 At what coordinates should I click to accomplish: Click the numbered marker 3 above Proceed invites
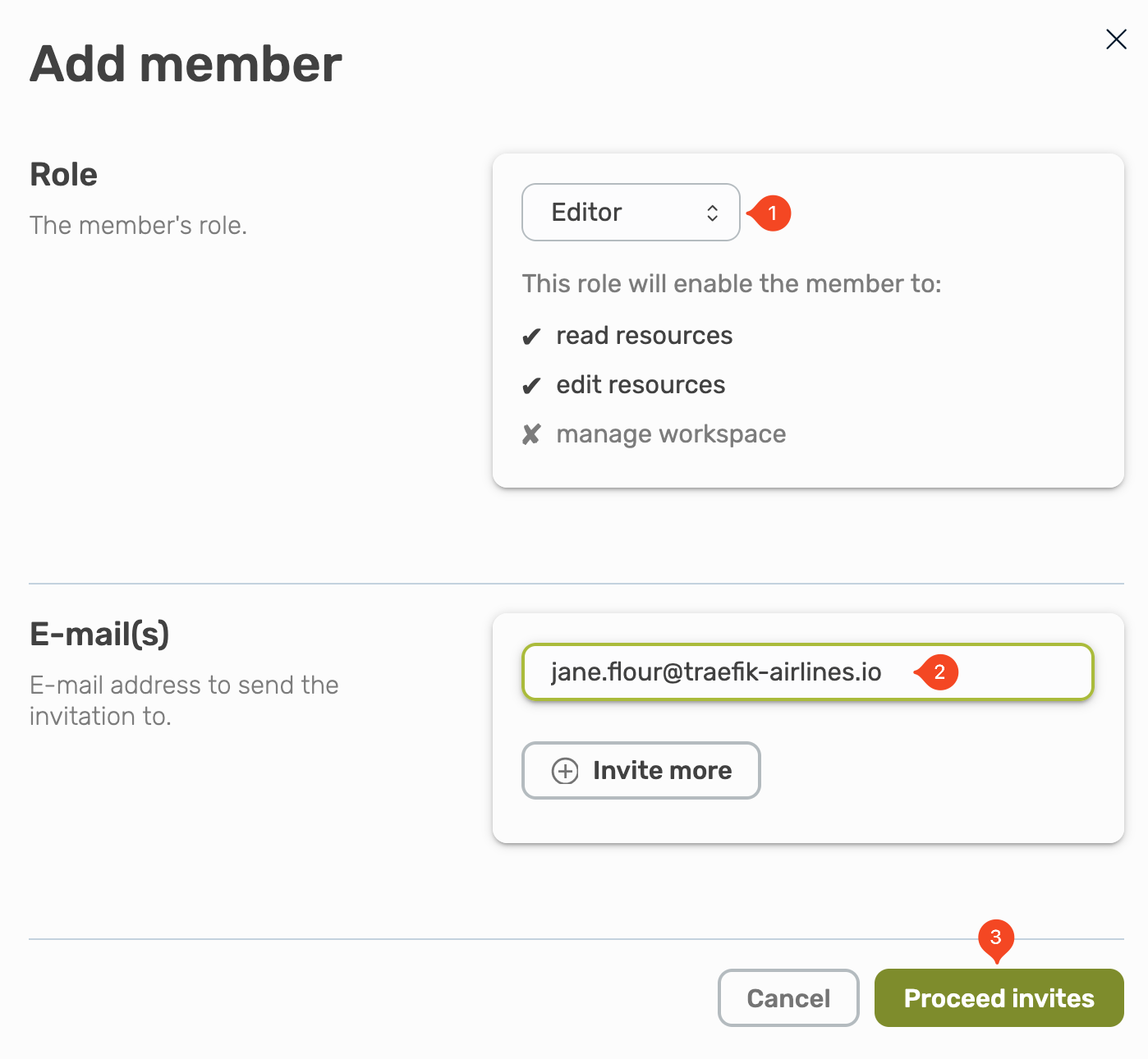pos(996,937)
